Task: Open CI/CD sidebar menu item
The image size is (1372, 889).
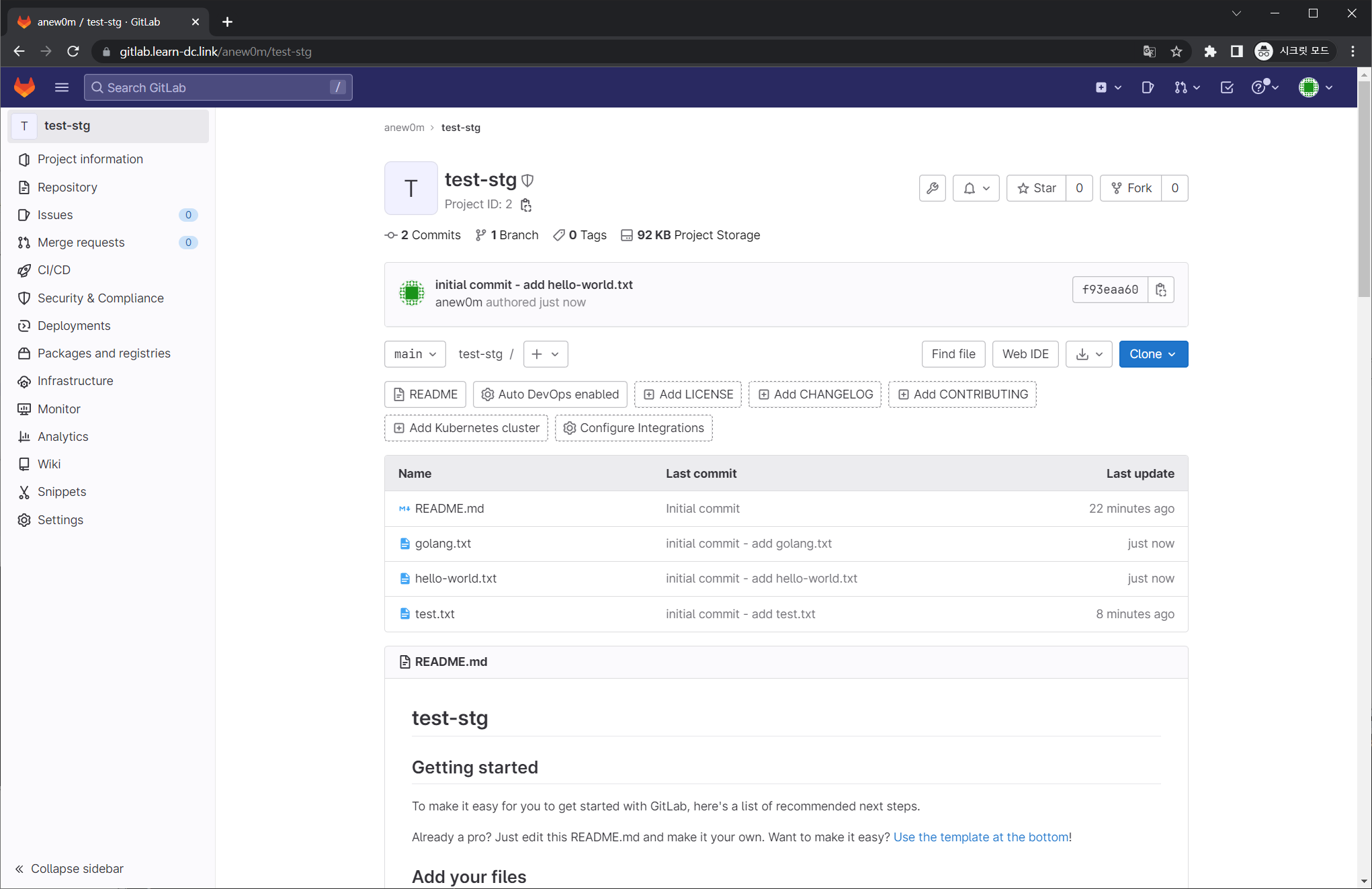Action: pos(54,270)
